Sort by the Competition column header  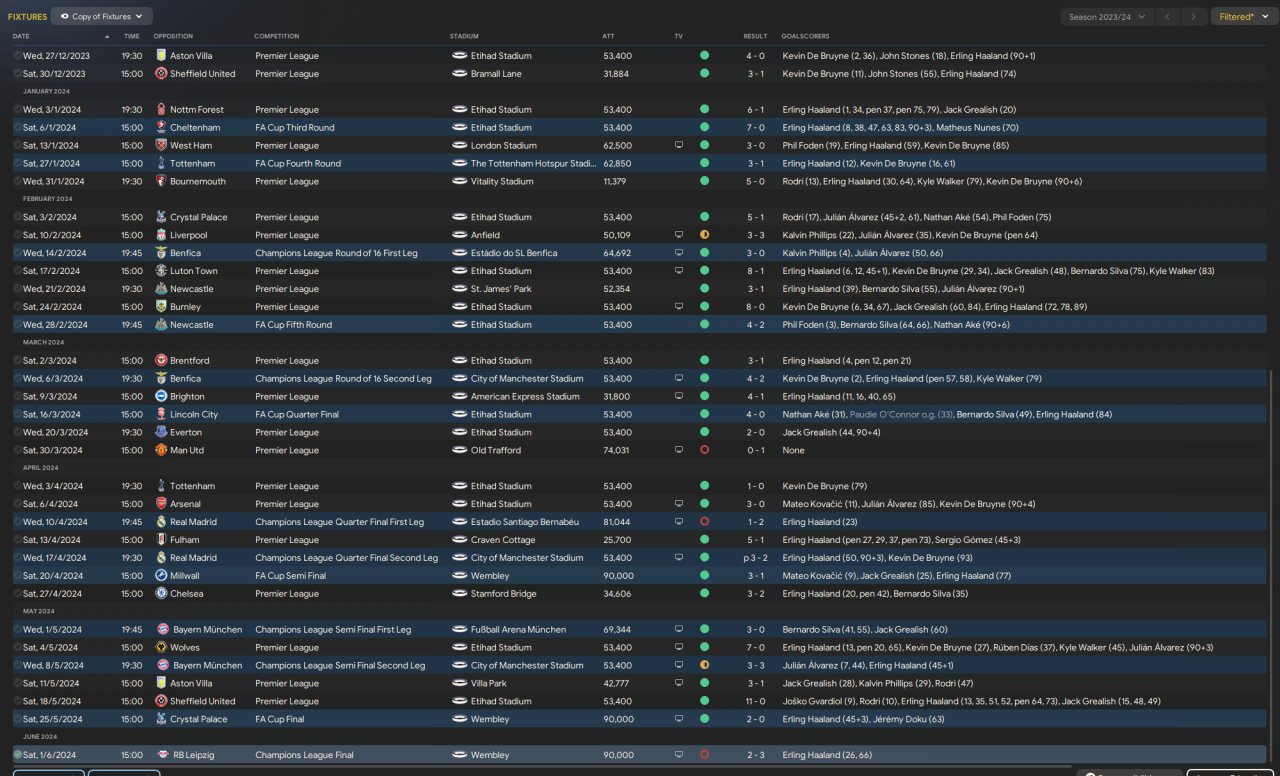point(277,36)
